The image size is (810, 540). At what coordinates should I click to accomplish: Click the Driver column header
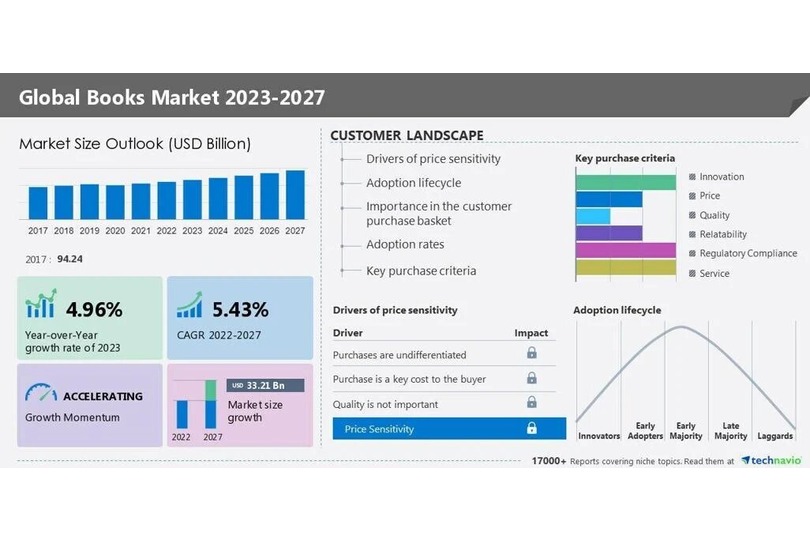click(x=348, y=333)
